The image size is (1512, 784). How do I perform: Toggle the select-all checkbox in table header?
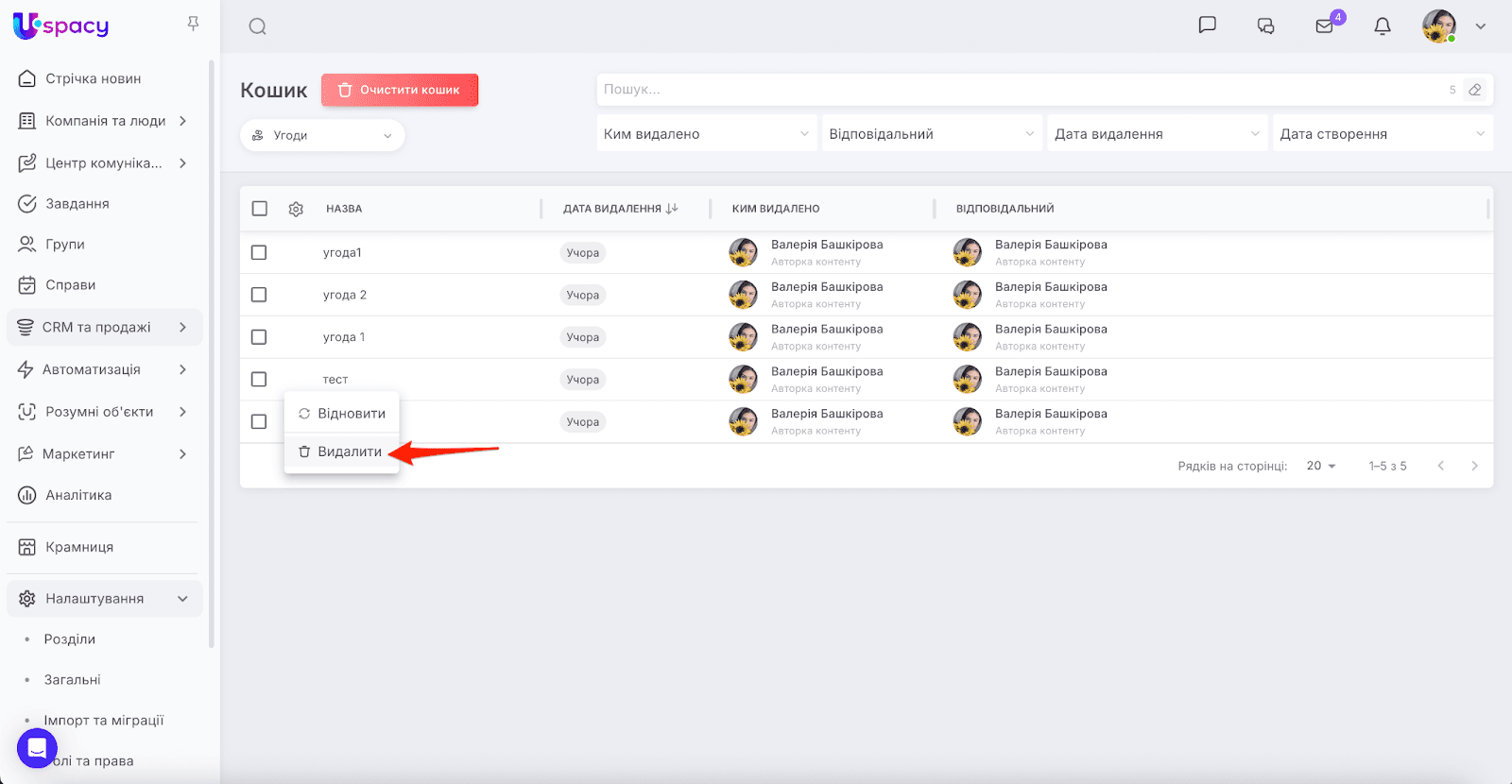point(260,209)
